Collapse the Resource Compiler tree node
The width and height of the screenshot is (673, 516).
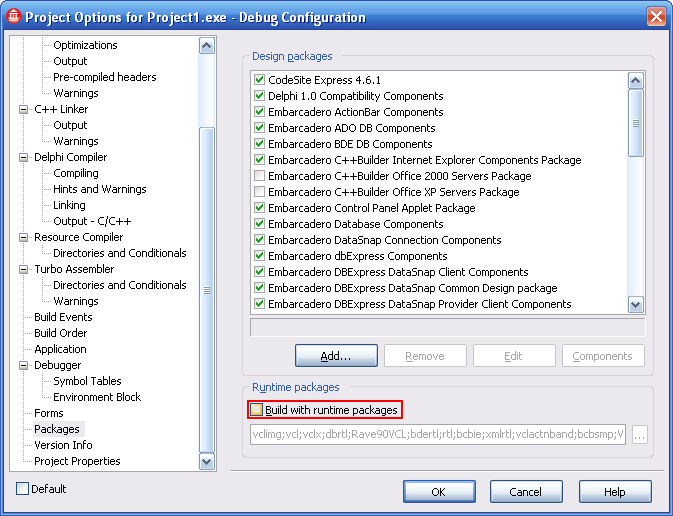click(24, 237)
